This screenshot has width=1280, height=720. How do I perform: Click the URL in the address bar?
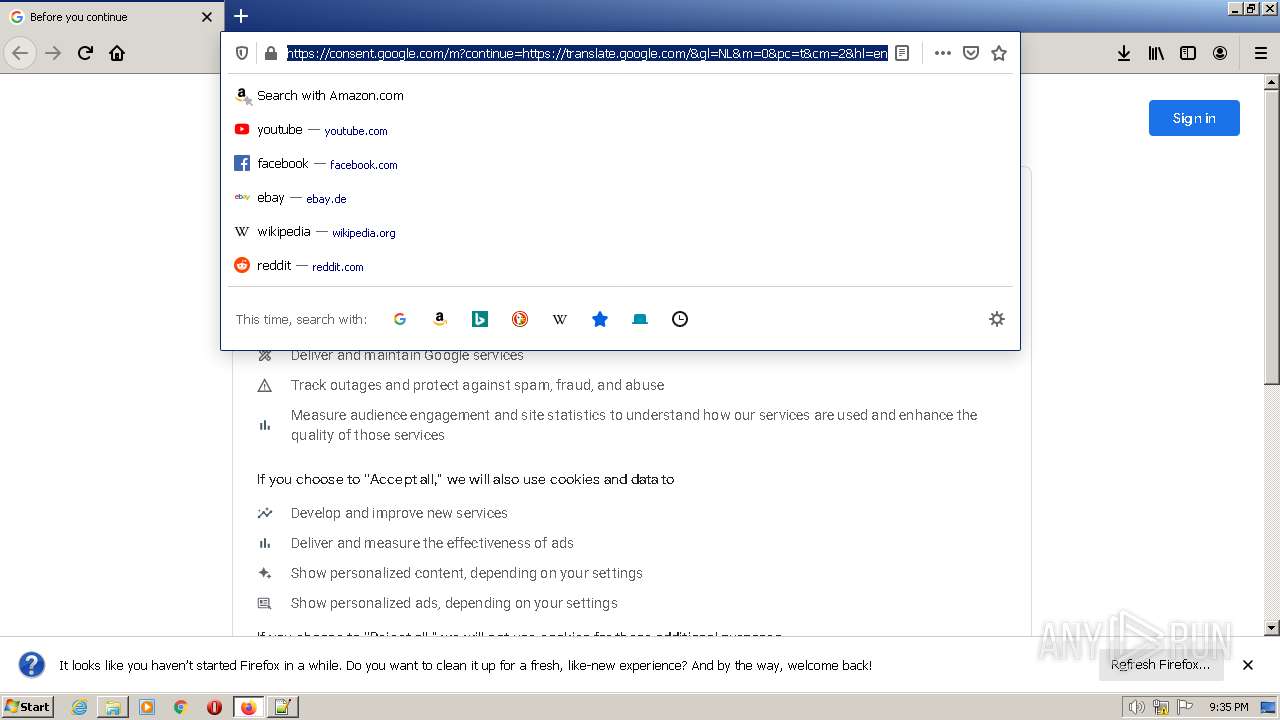pos(587,53)
